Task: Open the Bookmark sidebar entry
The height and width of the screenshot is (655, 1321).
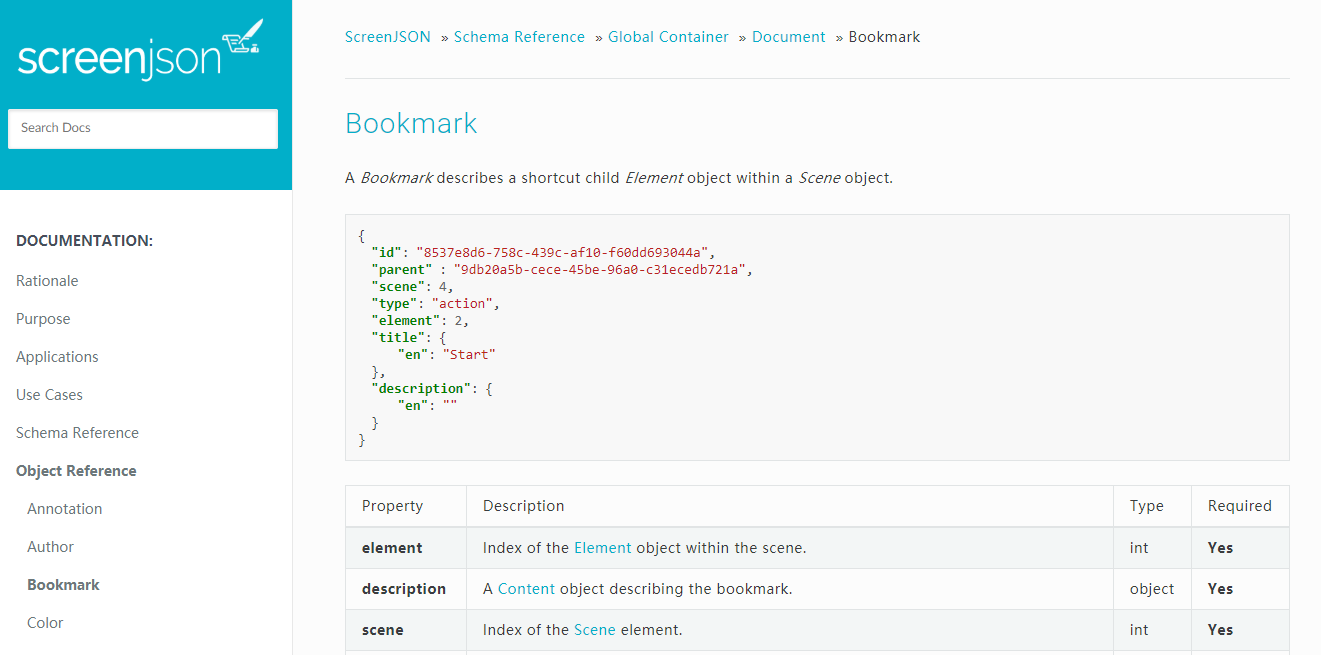Action: point(63,584)
